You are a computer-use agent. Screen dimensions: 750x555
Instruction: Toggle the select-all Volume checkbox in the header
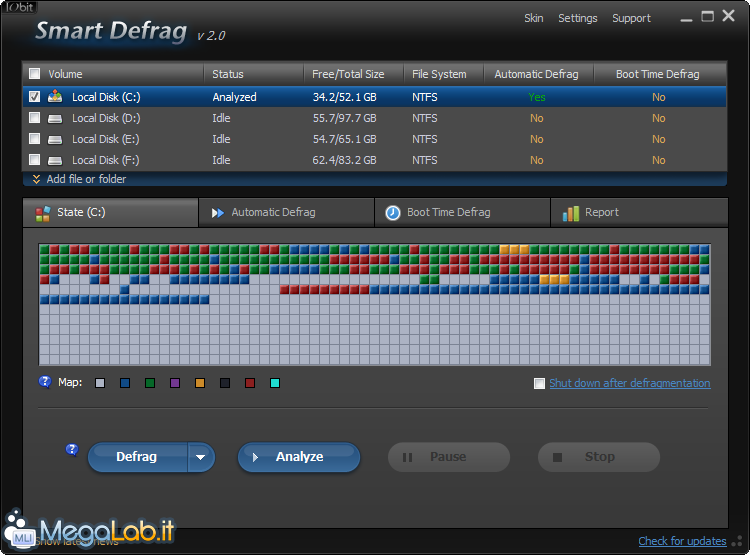tap(34, 74)
